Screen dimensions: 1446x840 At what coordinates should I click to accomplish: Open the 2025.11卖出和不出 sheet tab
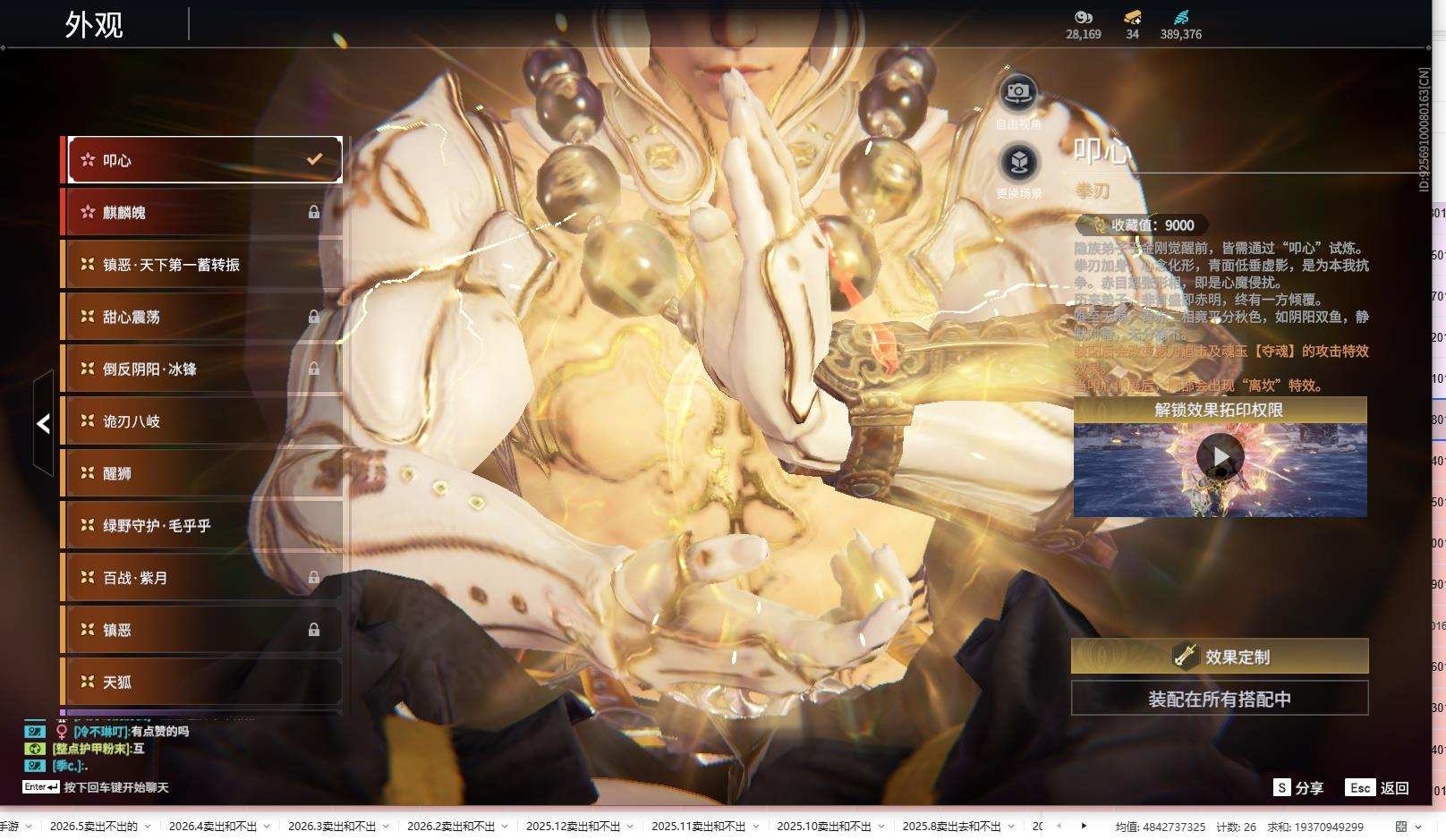coord(699,826)
